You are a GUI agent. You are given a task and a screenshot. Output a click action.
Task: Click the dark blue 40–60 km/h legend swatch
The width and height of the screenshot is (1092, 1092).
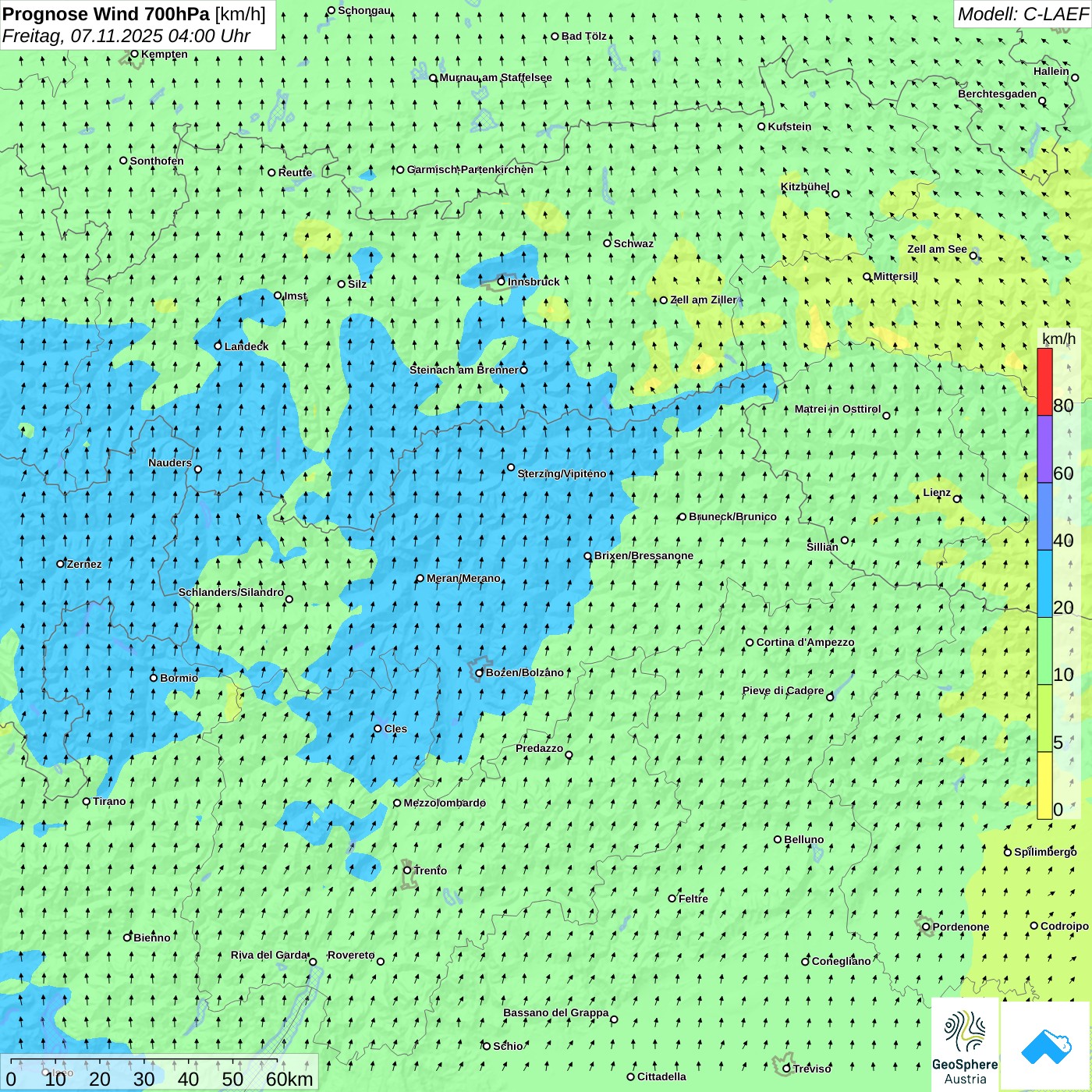1044,517
